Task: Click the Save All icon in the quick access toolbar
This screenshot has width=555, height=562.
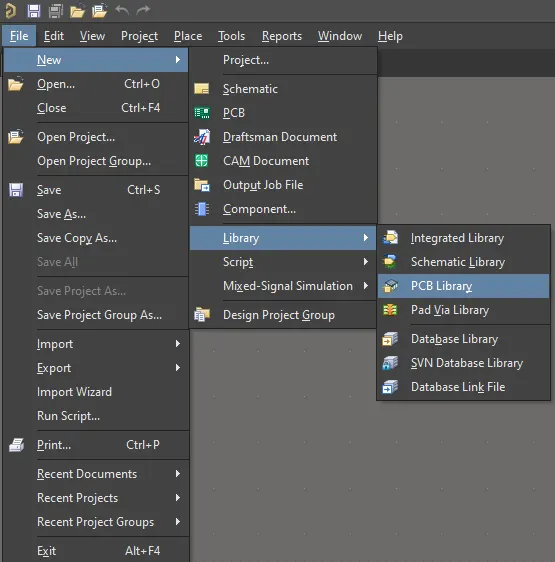Action: [x=56, y=10]
